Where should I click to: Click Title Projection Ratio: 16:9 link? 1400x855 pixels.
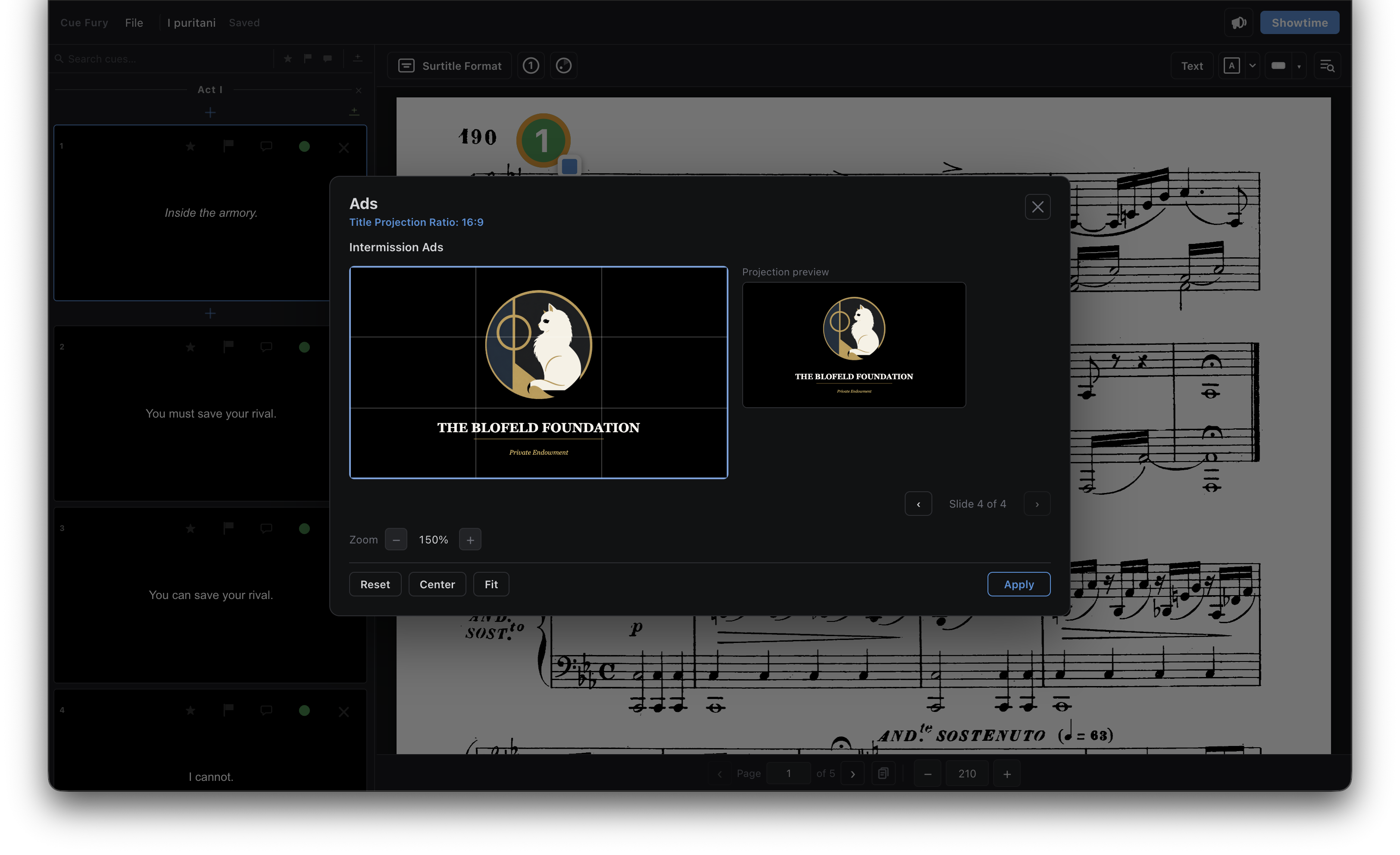pyautogui.click(x=416, y=222)
